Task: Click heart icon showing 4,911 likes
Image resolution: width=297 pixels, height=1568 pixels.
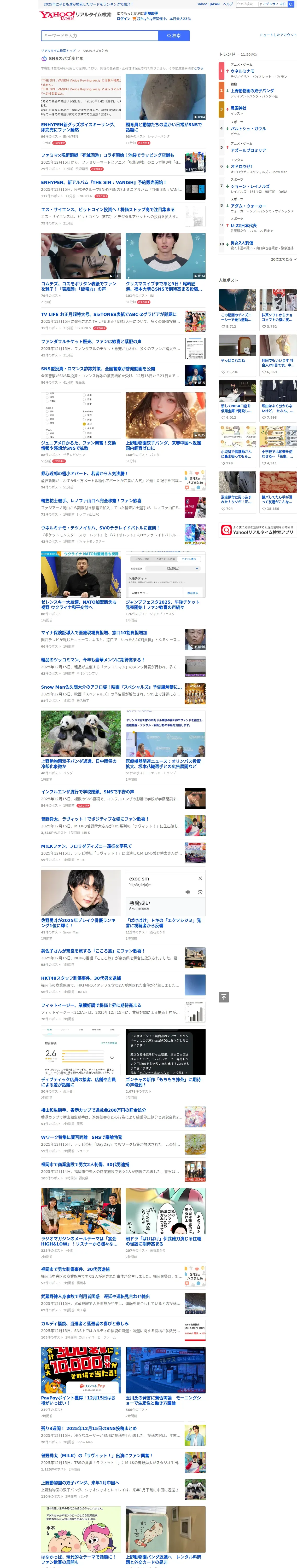Action: click(264, 463)
